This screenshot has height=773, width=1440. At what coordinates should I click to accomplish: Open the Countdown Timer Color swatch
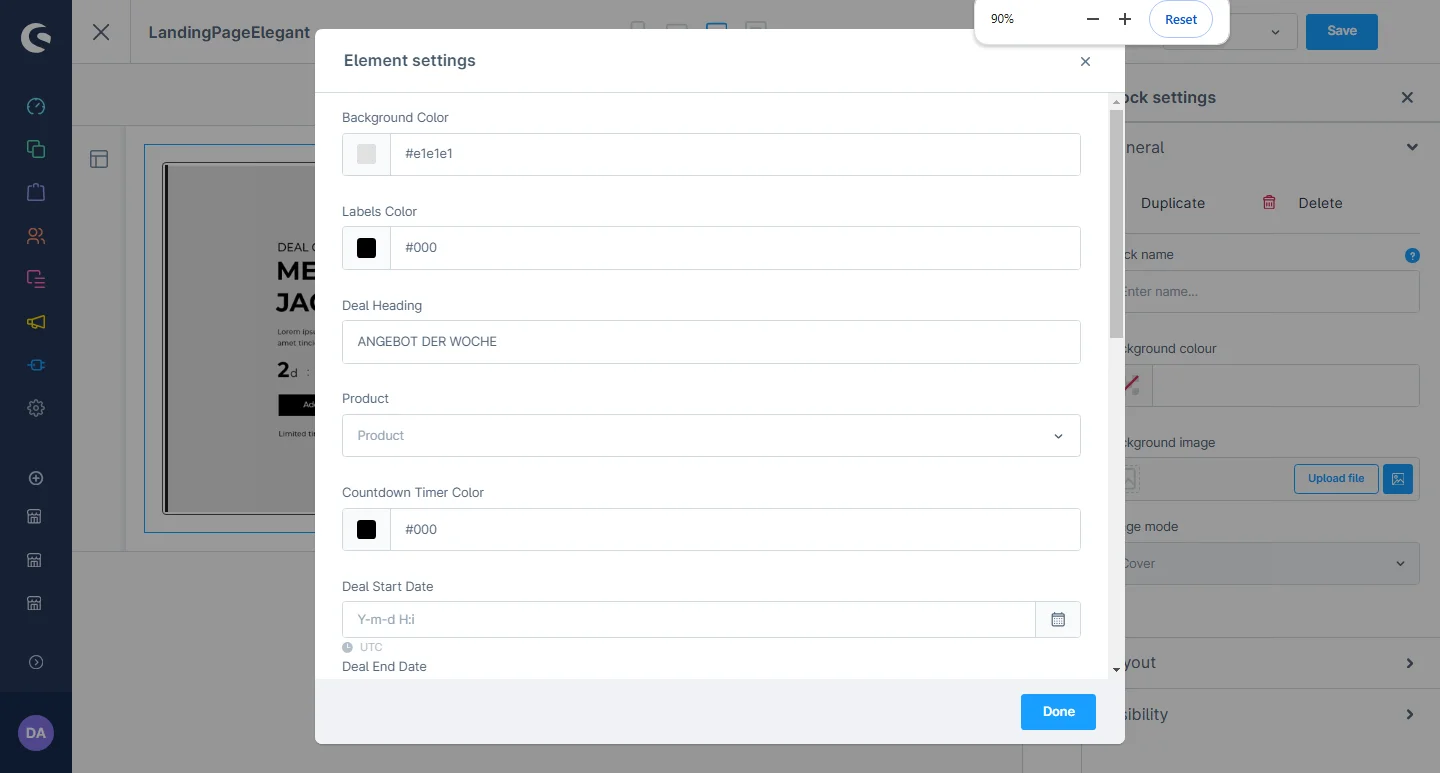(367, 530)
